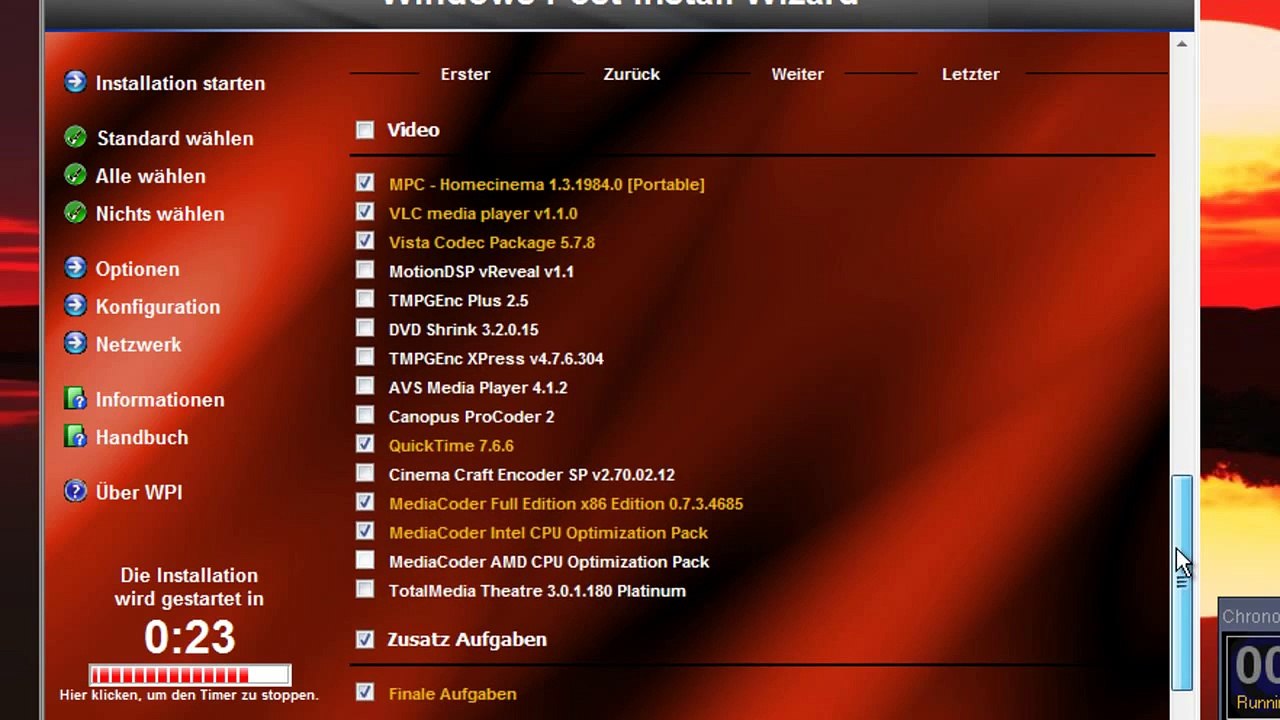Go to the Erster page
This screenshot has width=1280, height=720.
[x=465, y=74]
